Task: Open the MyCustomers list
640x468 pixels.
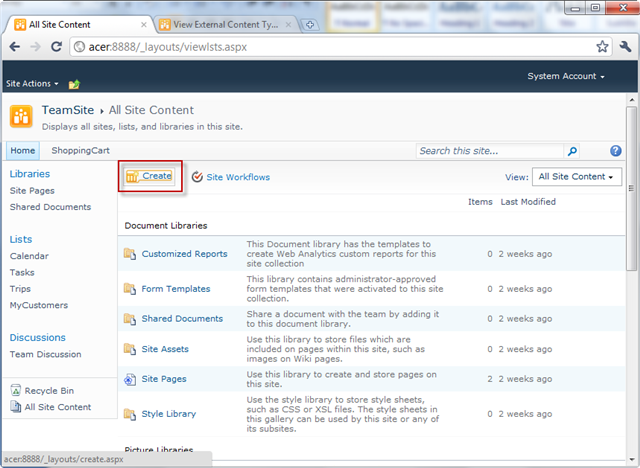Action: (x=39, y=305)
